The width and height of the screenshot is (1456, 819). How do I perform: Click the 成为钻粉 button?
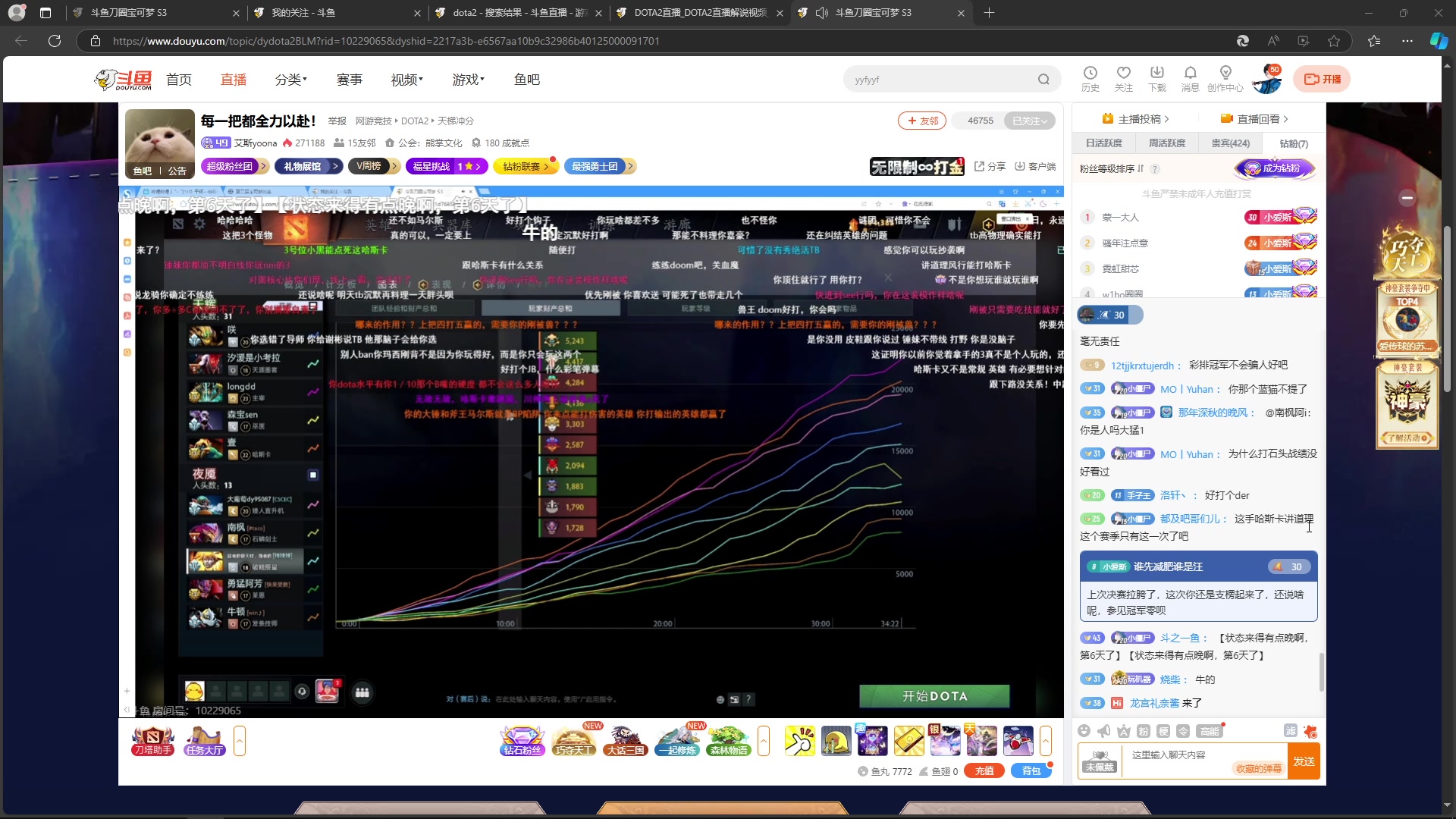click(x=1275, y=168)
